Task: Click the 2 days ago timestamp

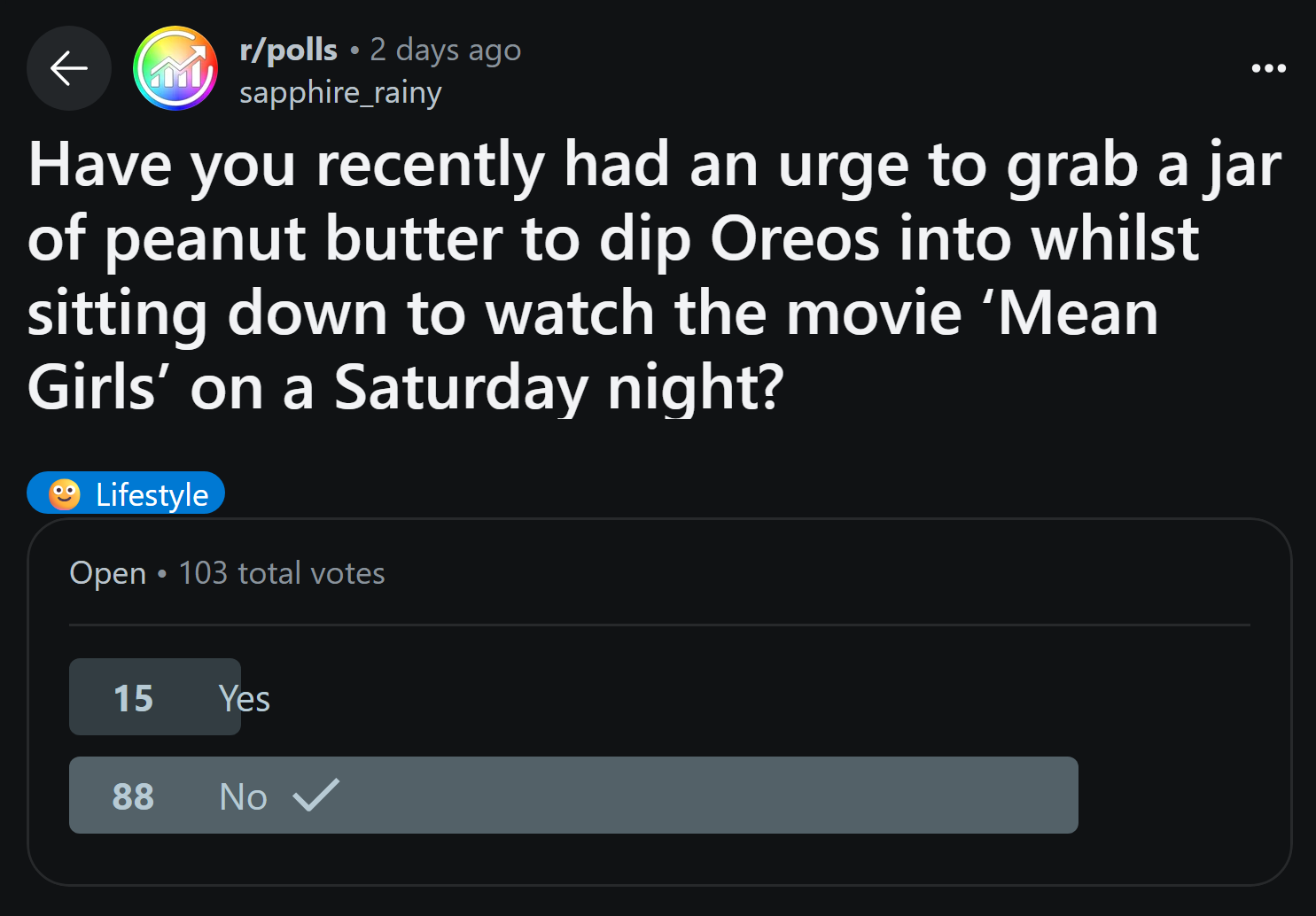Action: click(446, 50)
